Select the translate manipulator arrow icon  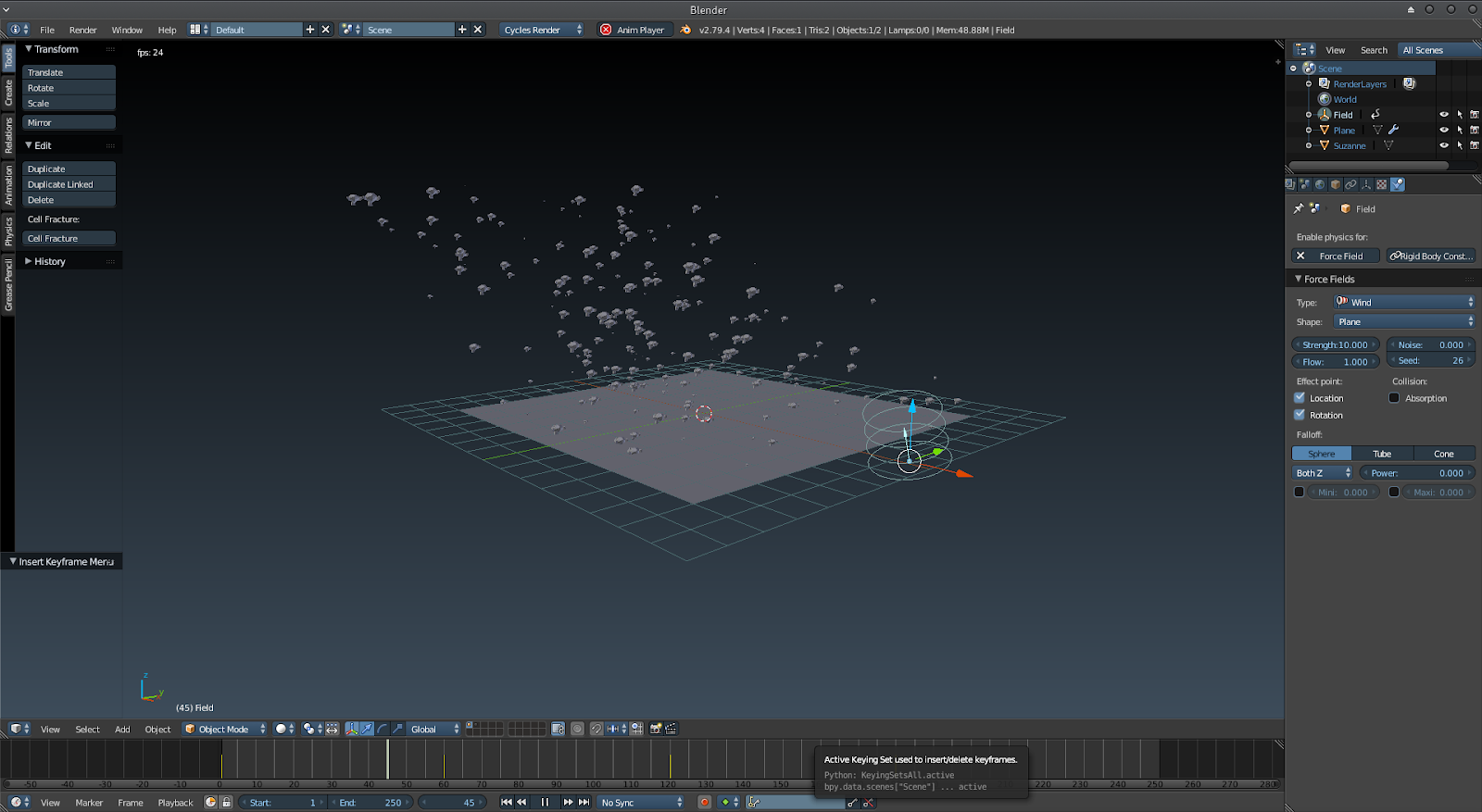pos(367,729)
